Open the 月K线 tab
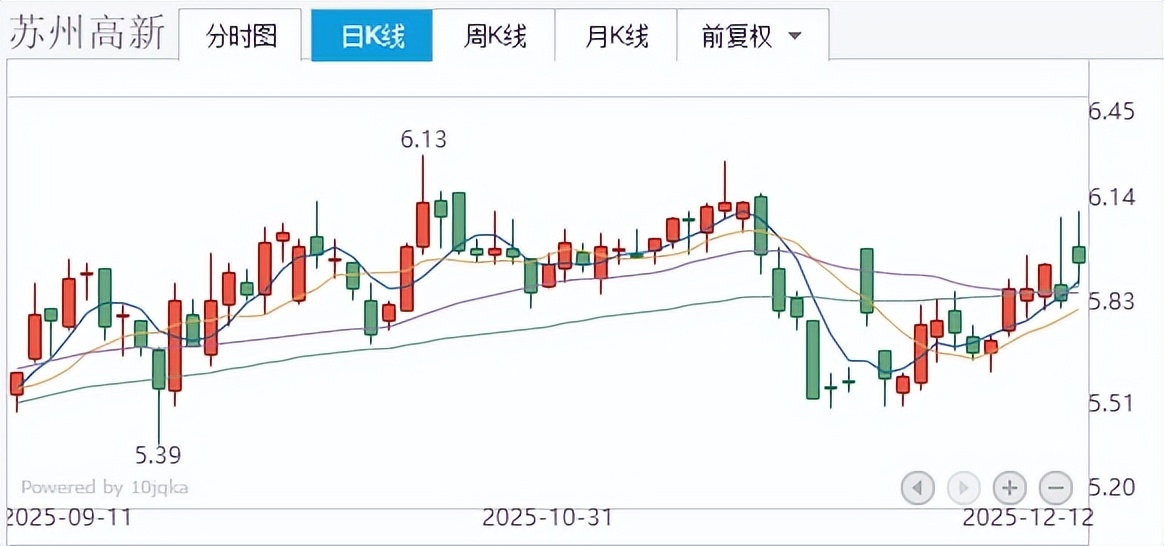This screenshot has height=546, width=1164. (616, 37)
